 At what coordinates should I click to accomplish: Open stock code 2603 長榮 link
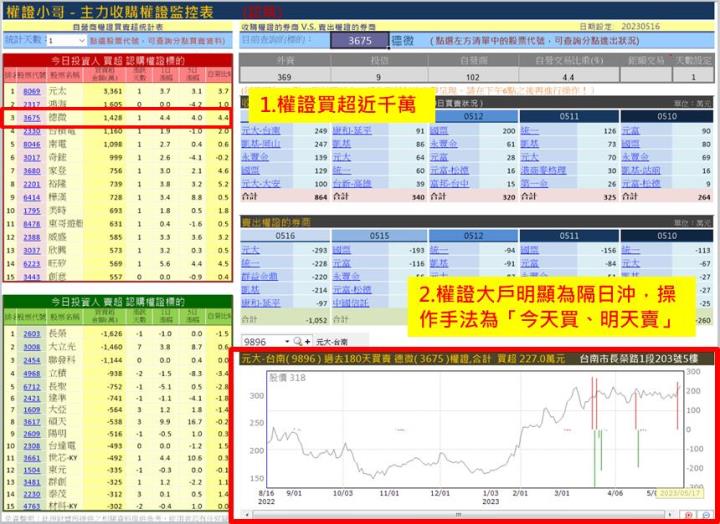(x=32, y=334)
